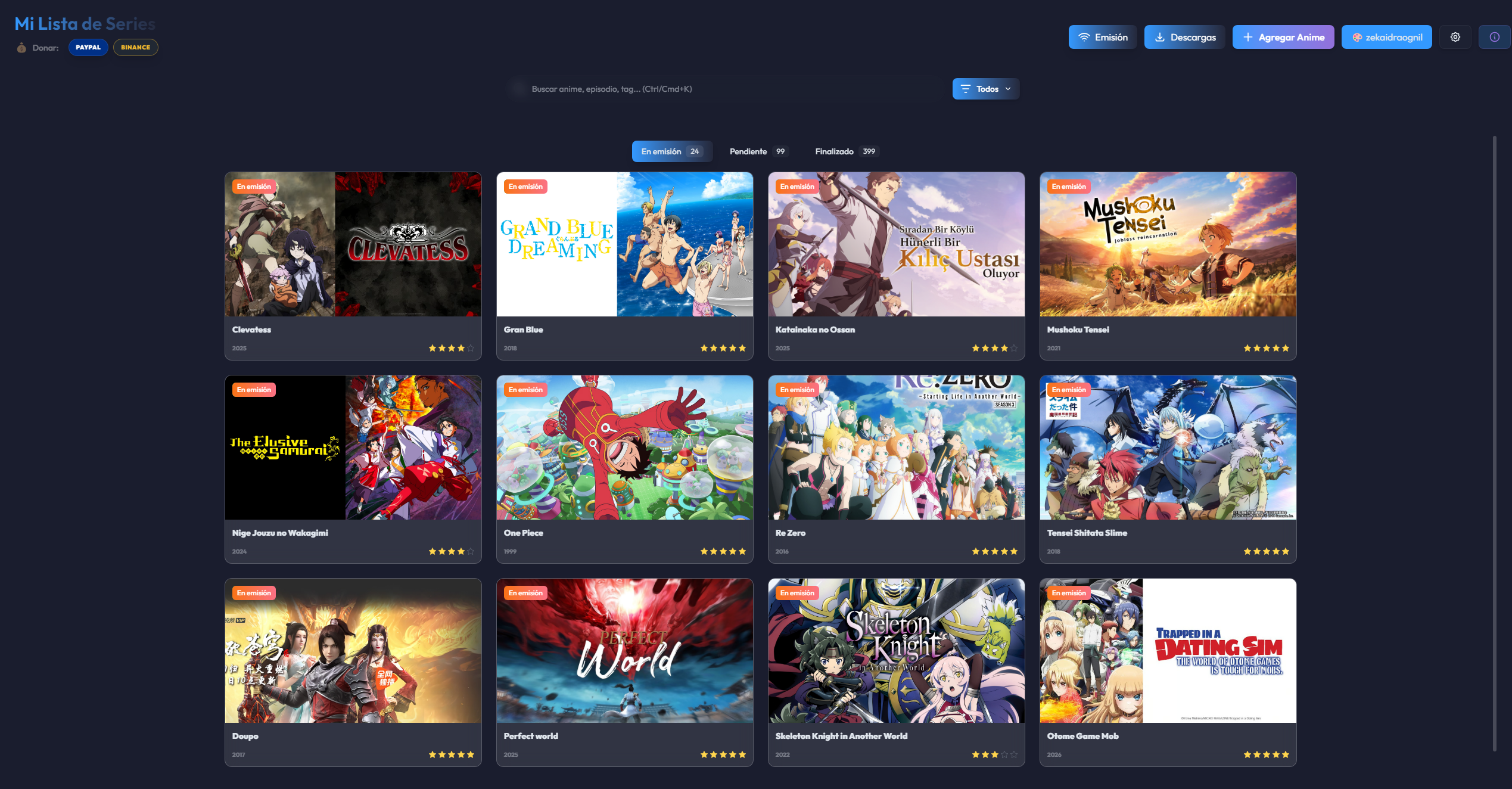The image size is (1512, 789).
Task: Open the Clevatess cover thumbnail
Action: coord(353,244)
